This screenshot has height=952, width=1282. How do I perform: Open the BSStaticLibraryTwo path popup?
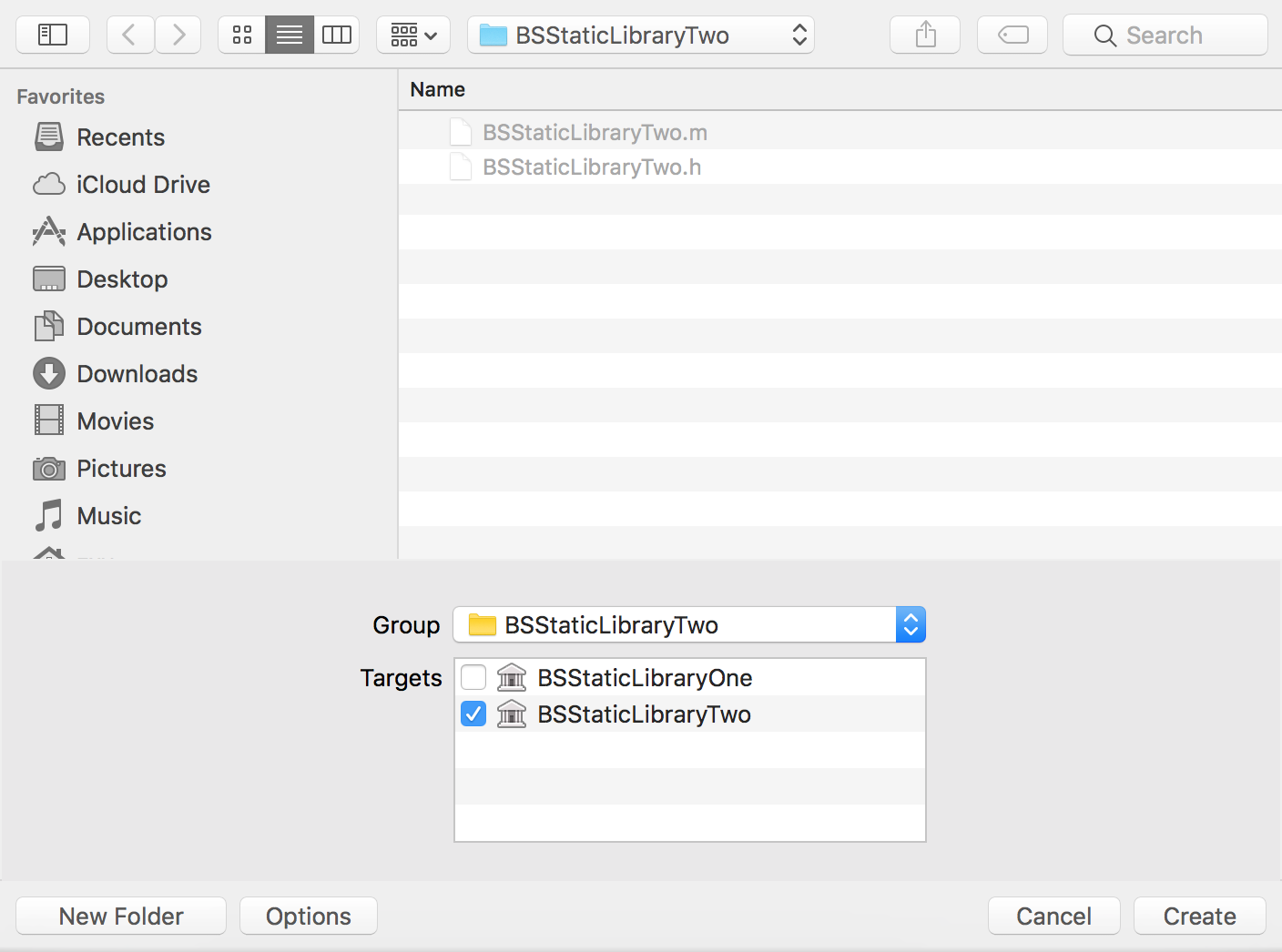[641, 35]
